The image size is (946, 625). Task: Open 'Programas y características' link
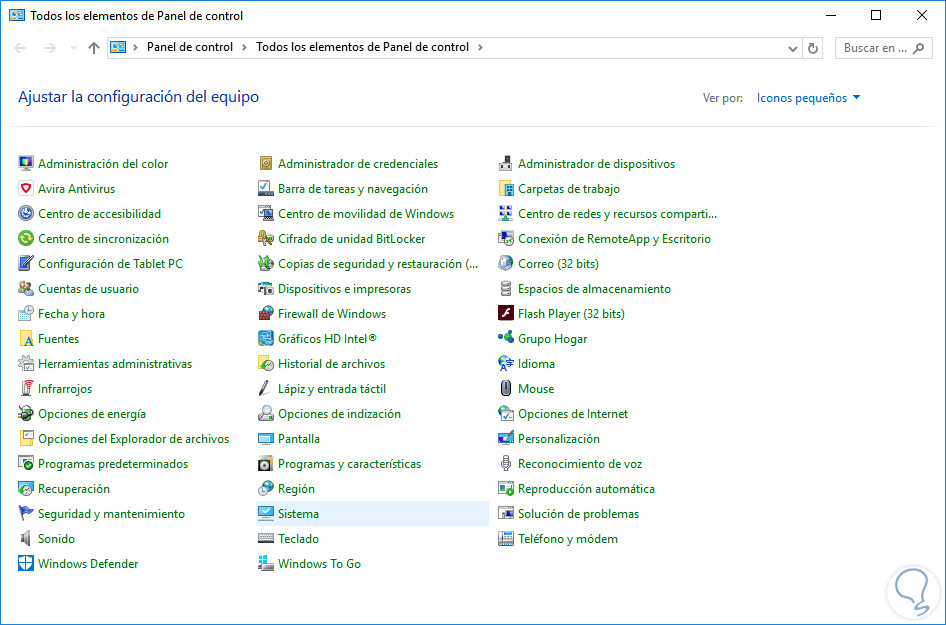tap(349, 464)
